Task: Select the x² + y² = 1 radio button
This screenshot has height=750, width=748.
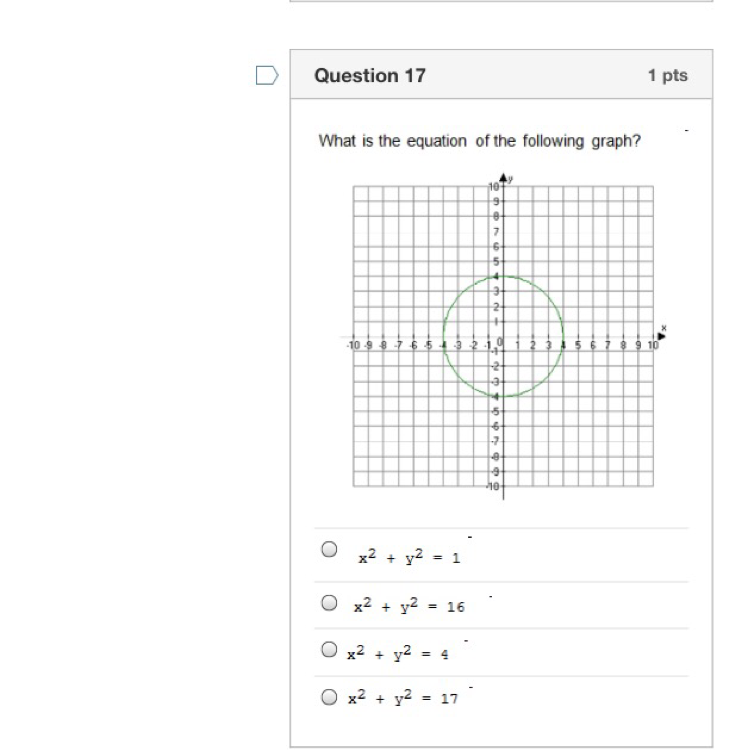Action: pyautogui.click(x=329, y=549)
